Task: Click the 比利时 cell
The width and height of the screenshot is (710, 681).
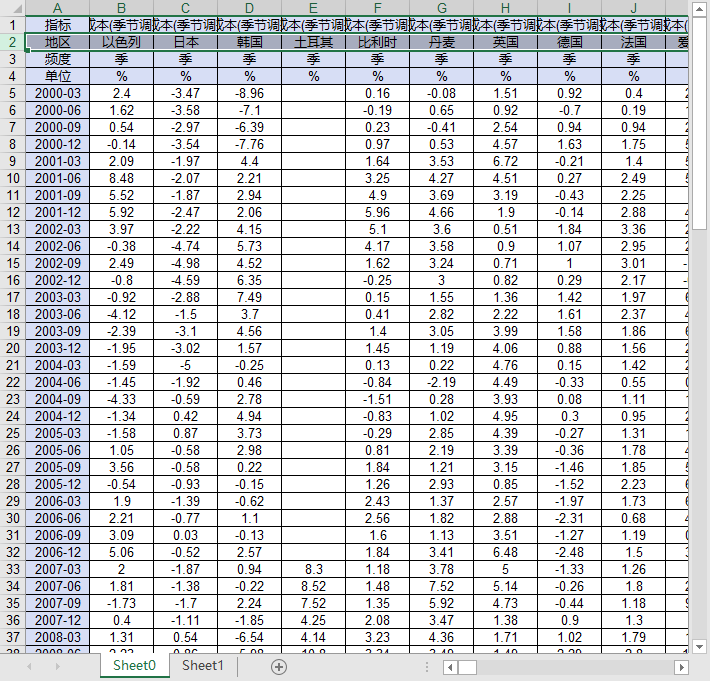Action: click(x=378, y=42)
